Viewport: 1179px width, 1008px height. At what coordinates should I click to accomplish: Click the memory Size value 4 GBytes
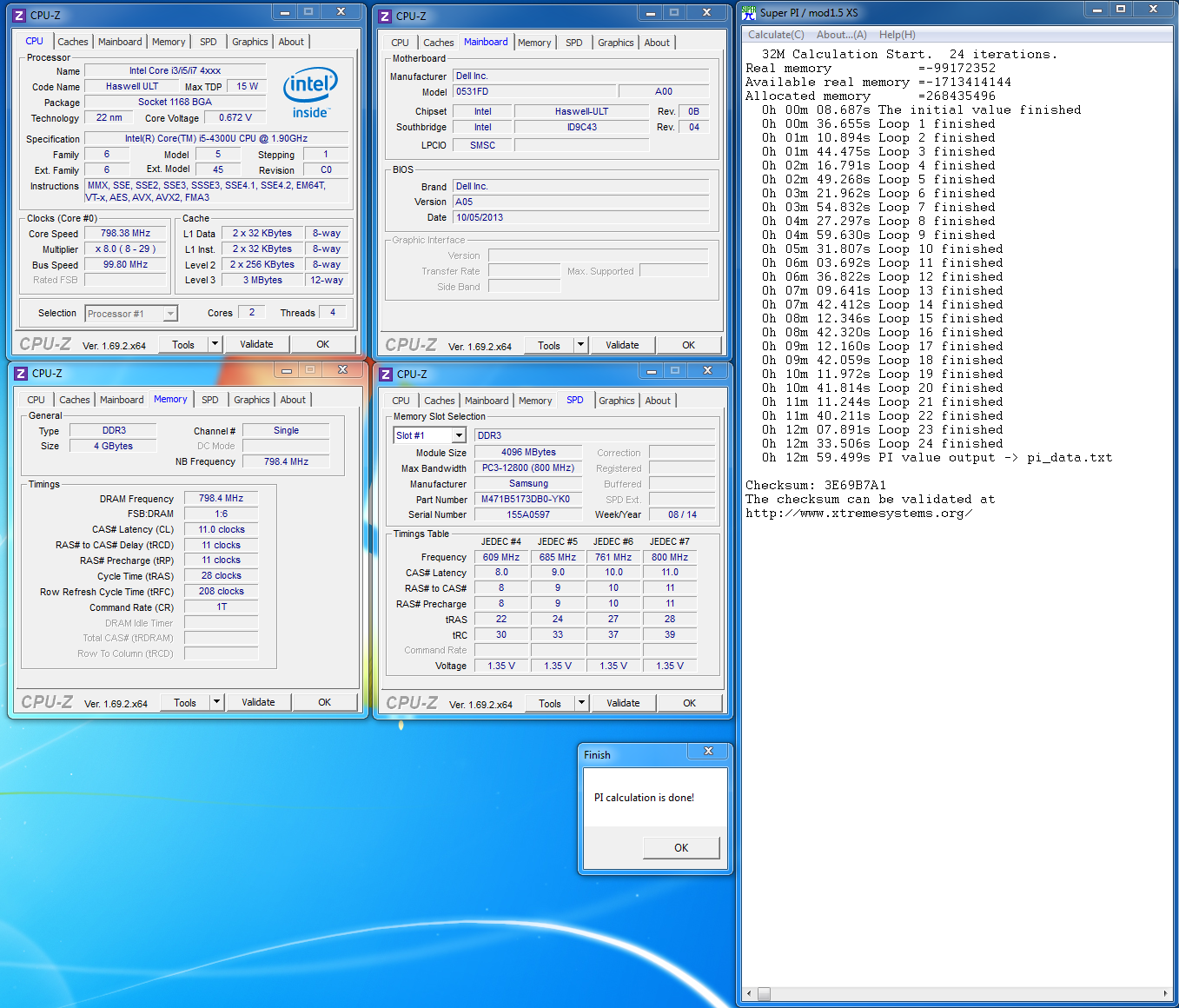(x=114, y=446)
